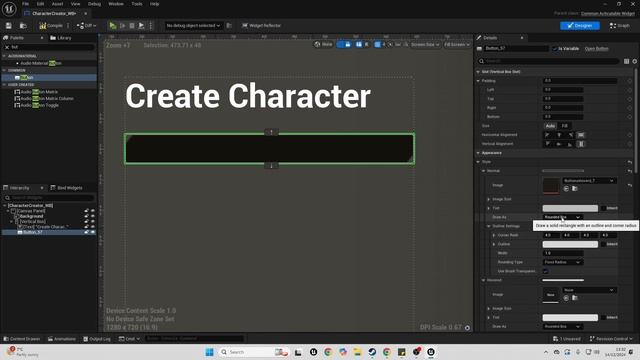This screenshot has width=640, height=360.
Task: Open the Debug menu
Action: [94, 4]
